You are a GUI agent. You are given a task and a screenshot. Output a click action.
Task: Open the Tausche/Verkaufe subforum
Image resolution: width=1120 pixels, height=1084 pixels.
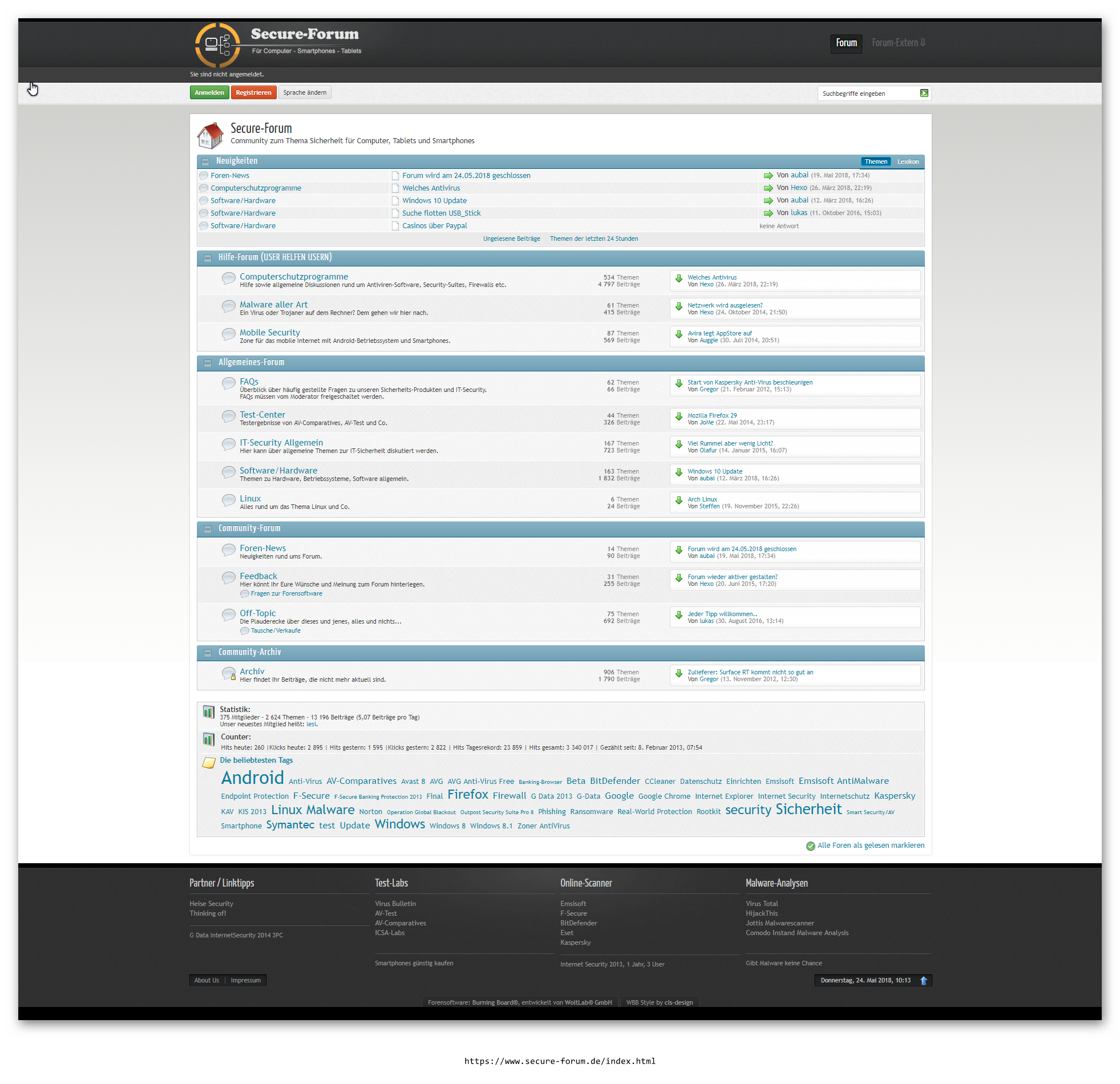coord(276,631)
